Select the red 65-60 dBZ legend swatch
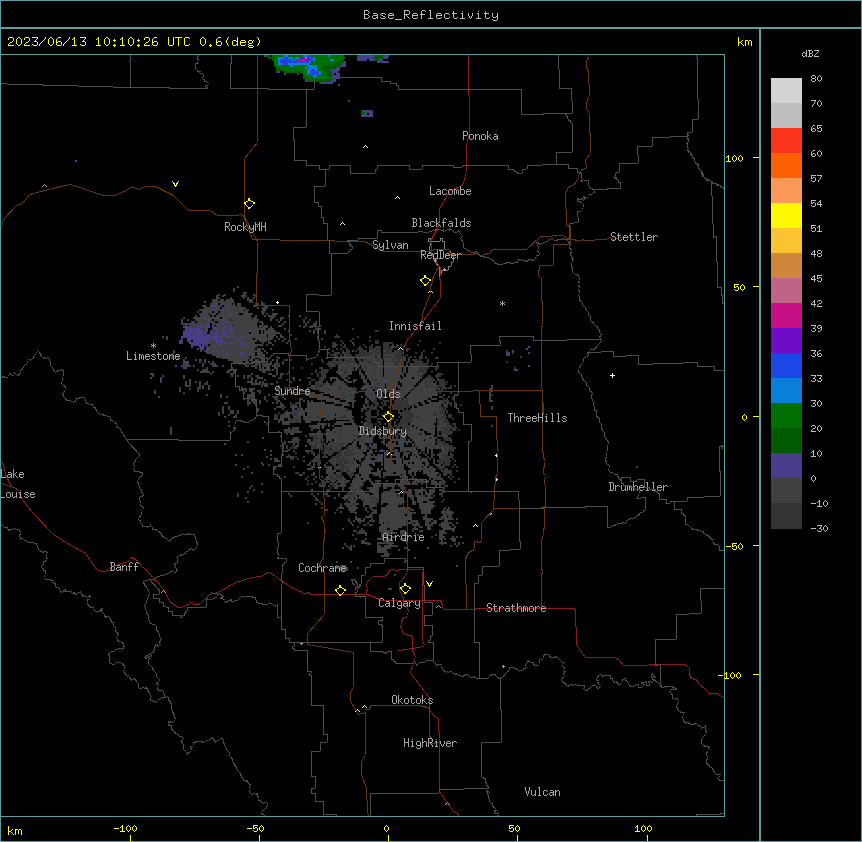This screenshot has width=862, height=842. pyautogui.click(x=786, y=141)
